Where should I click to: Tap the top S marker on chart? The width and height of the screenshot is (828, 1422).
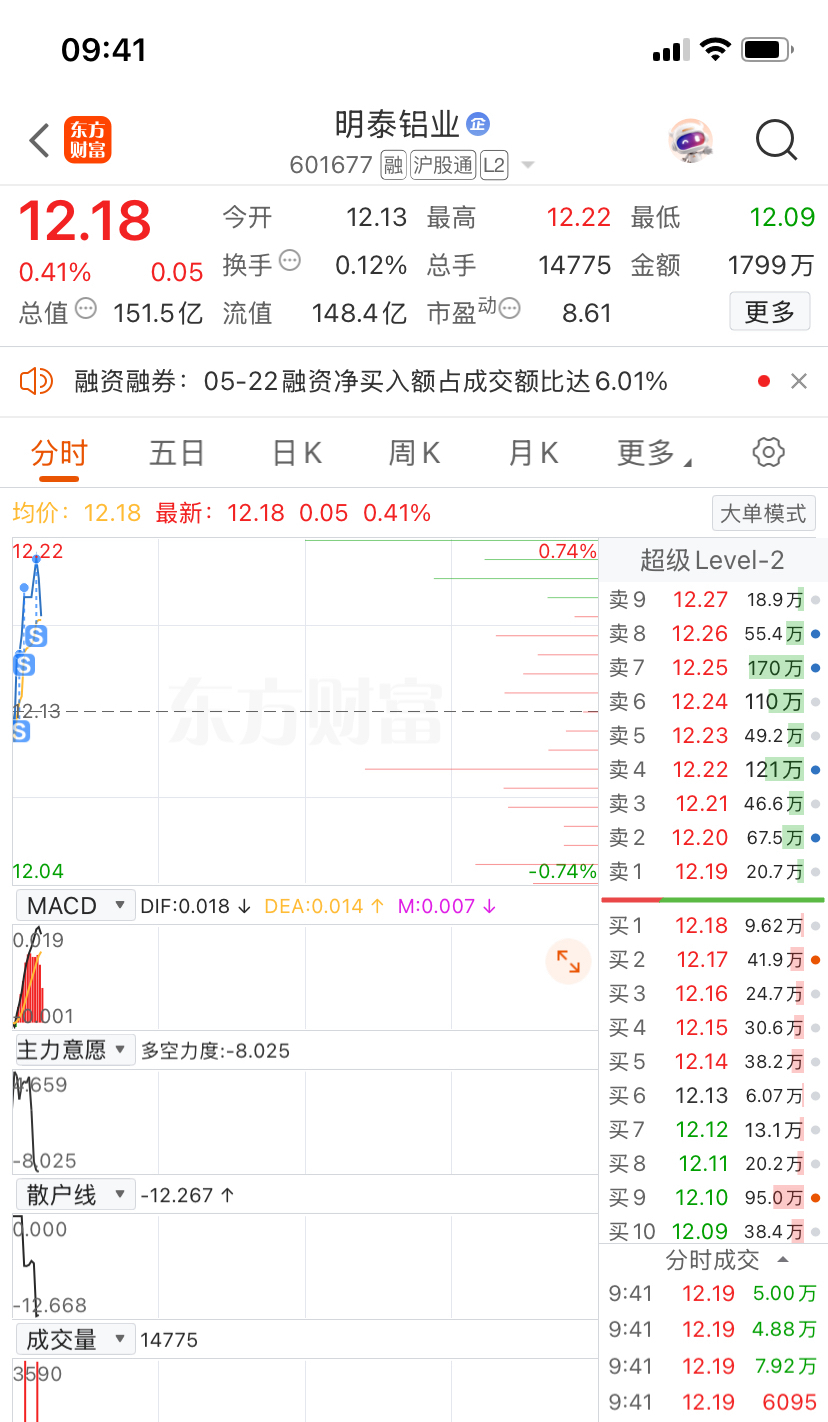[37, 635]
